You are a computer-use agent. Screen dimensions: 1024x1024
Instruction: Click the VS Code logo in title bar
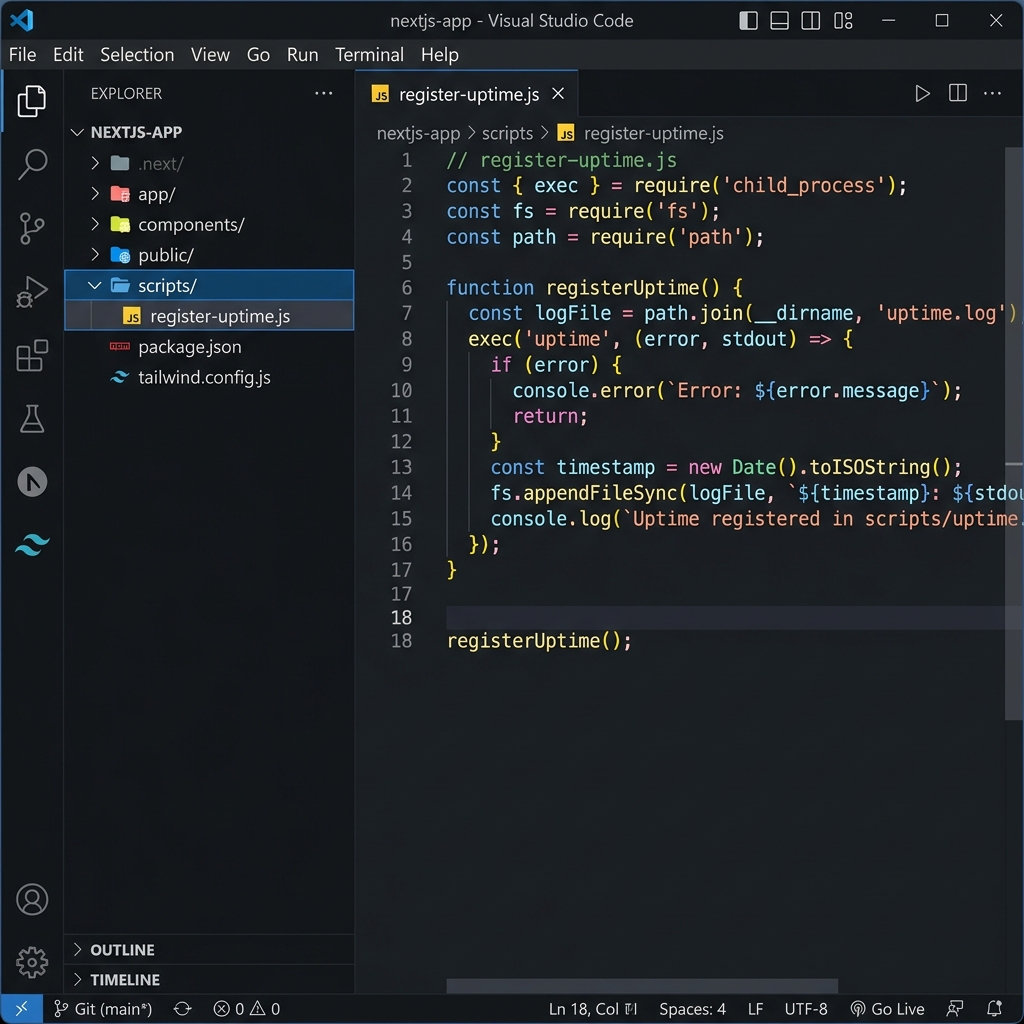(22, 20)
